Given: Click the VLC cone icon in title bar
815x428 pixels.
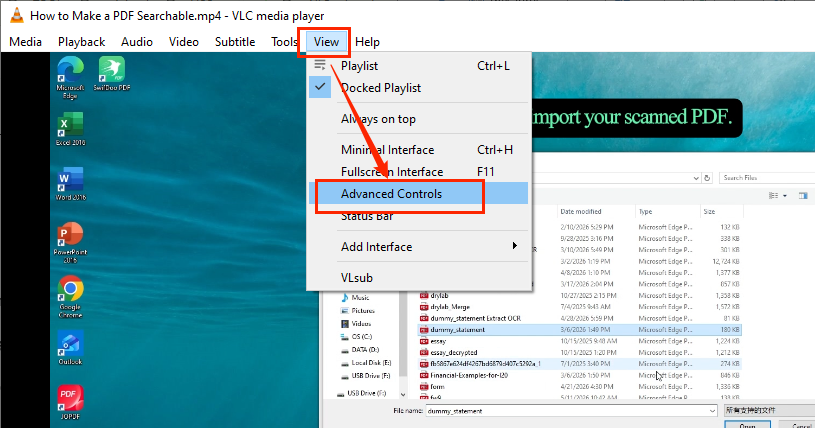Looking at the screenshot, I should pos(17,15).
